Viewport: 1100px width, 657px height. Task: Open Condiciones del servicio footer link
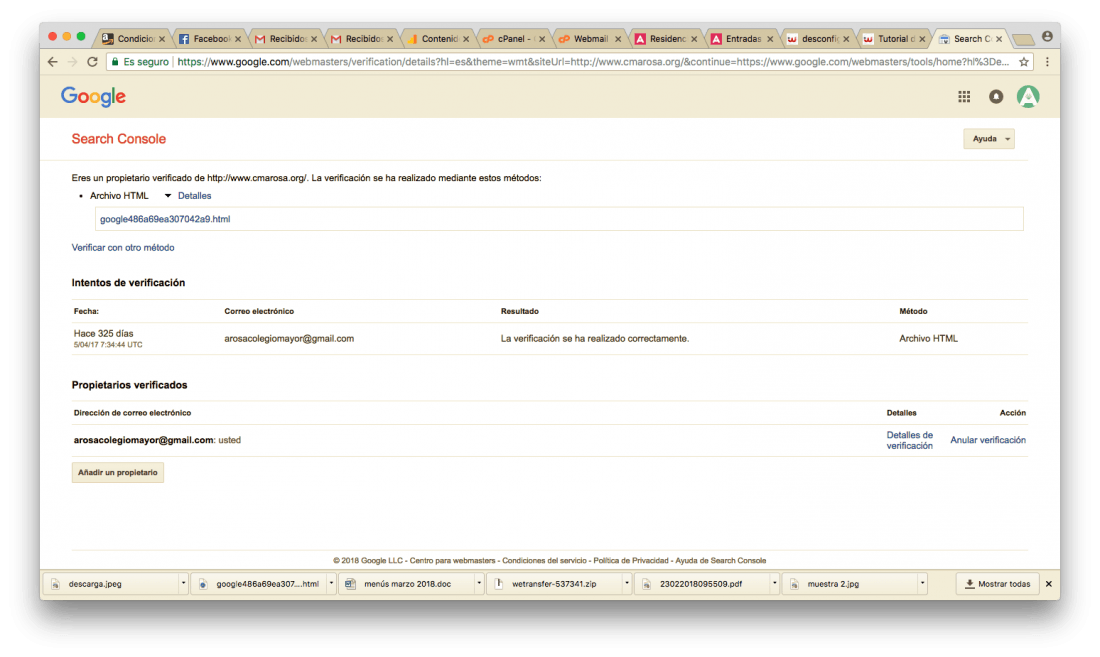[x=544, y=561]
